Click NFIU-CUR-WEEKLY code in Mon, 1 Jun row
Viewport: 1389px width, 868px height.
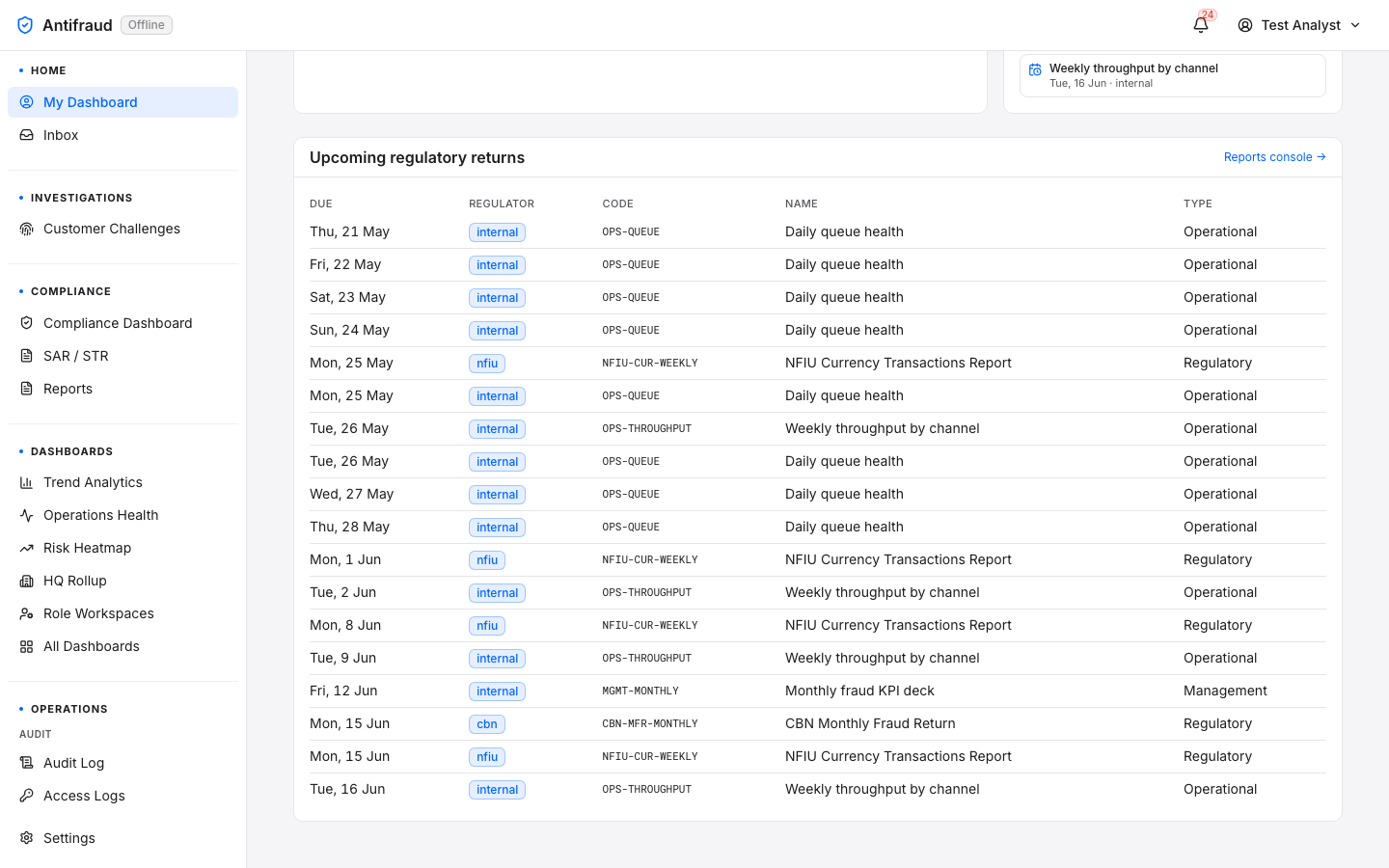pyautogui.click(x=650, y=559)
